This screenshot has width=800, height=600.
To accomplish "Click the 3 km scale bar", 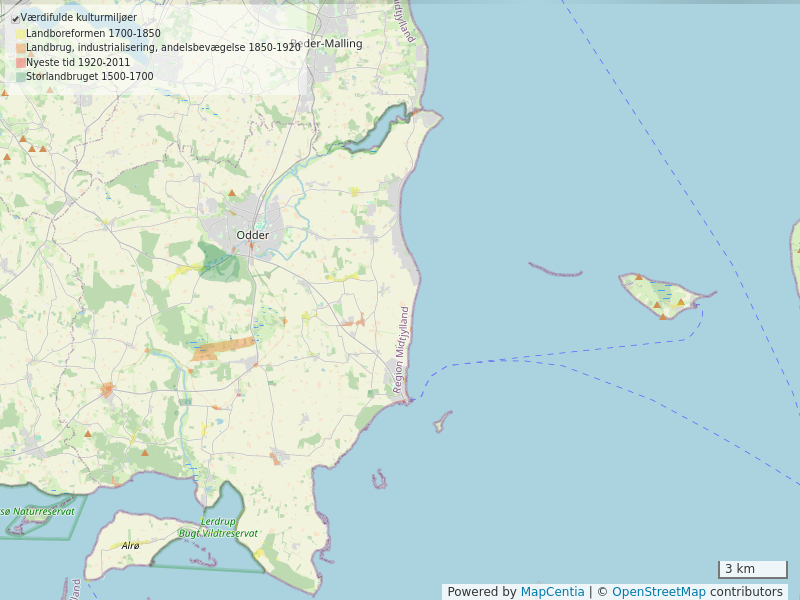I will point(752,569).
